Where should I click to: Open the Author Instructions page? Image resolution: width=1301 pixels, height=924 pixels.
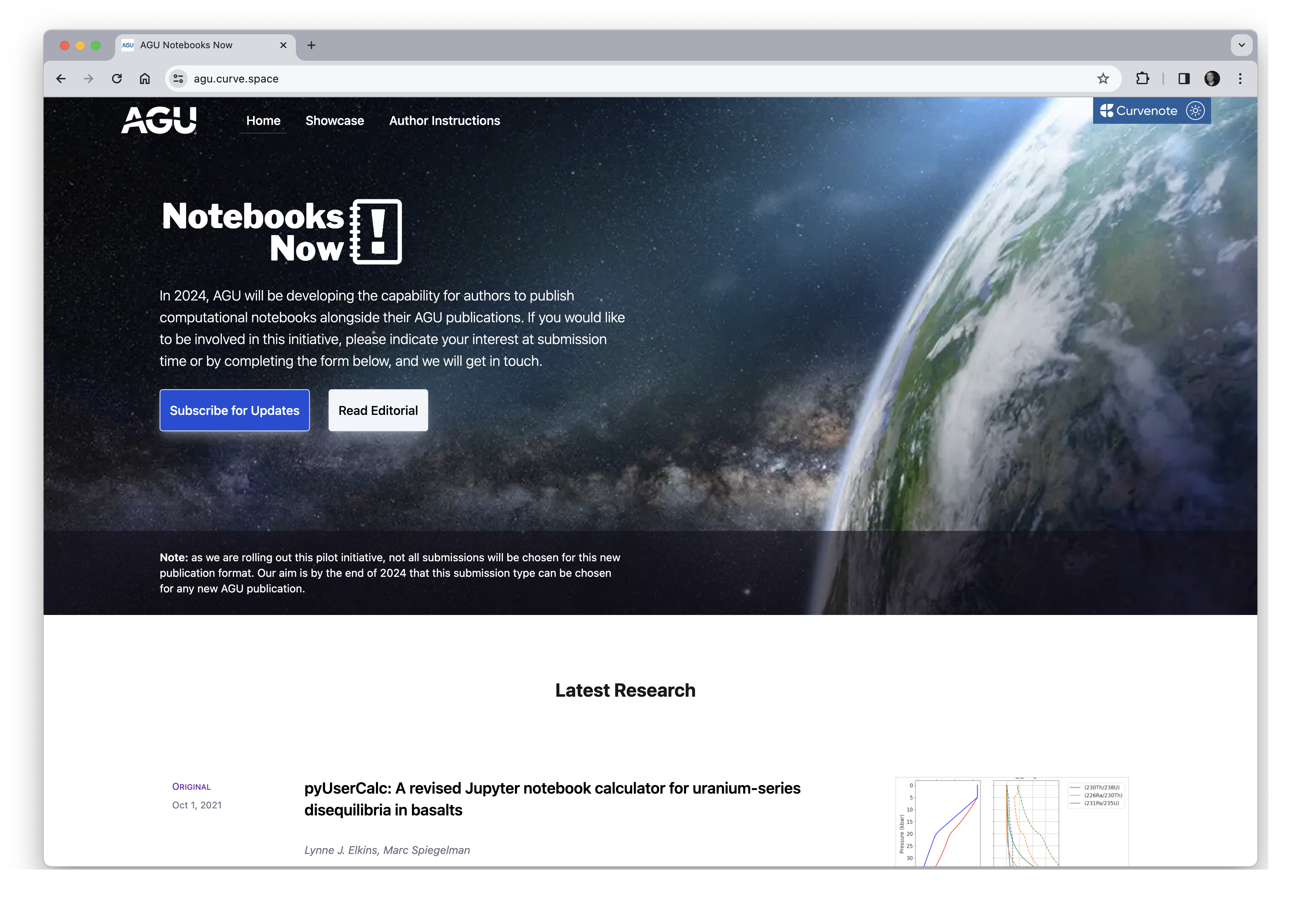[445, 121]
